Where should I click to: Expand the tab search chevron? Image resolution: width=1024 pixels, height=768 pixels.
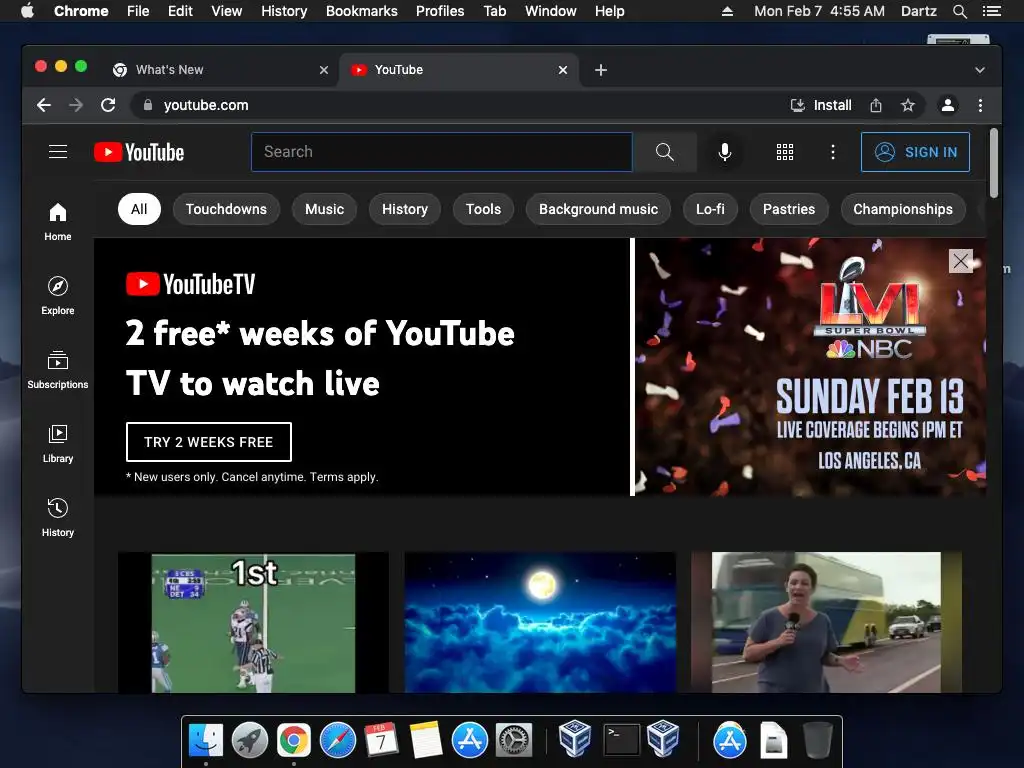(x=980, y=70)
